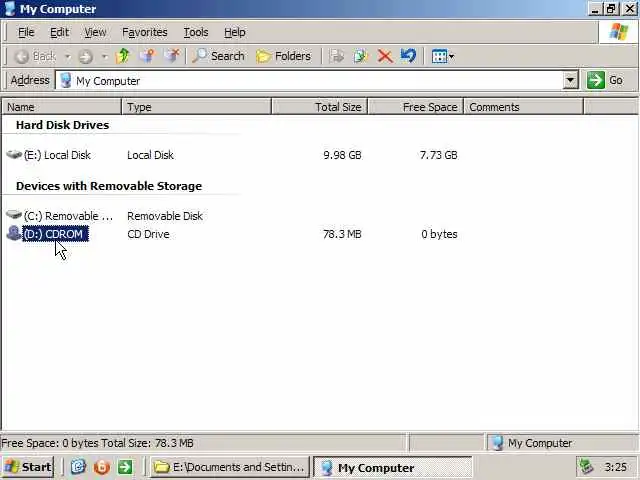Open the Forward history dropdown arrow
Viewport: 640px width, 480px height.
pos(104,56)
